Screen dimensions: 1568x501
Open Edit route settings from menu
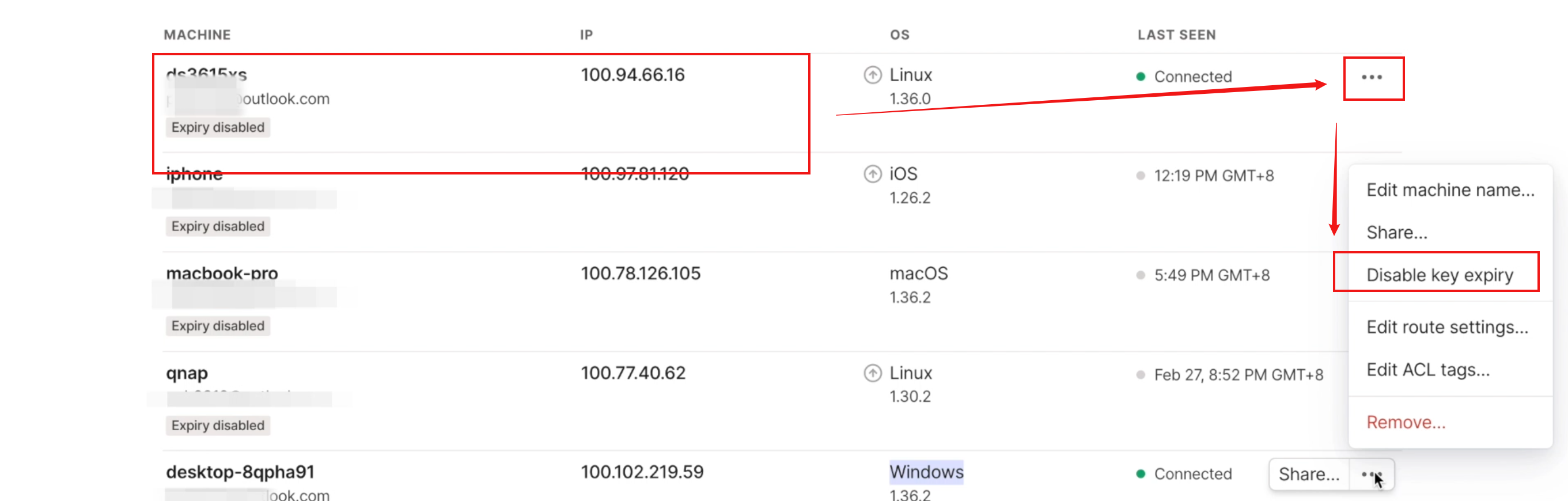[1447, 328]
